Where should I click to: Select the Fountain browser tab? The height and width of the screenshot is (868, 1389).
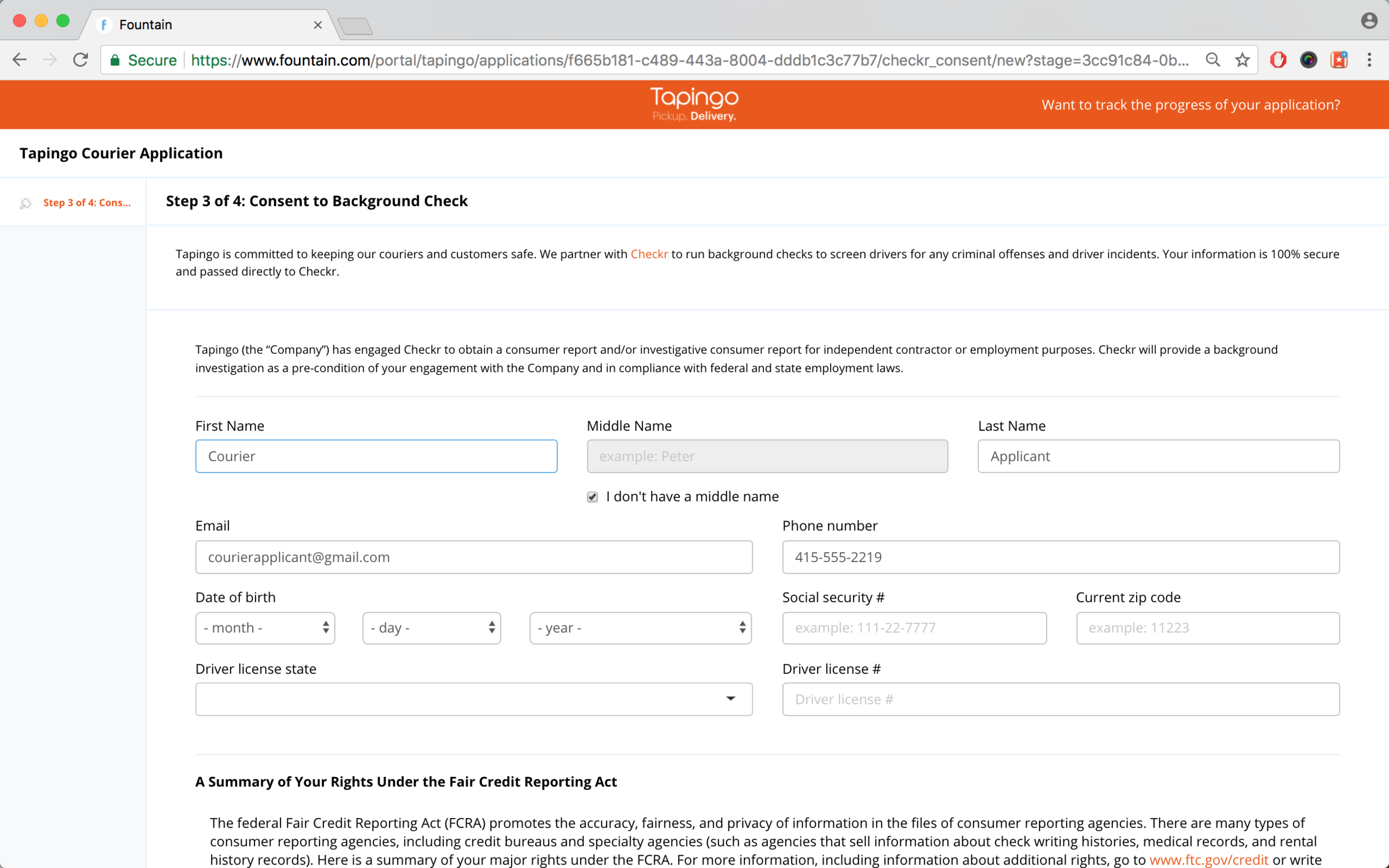(209, 24)
